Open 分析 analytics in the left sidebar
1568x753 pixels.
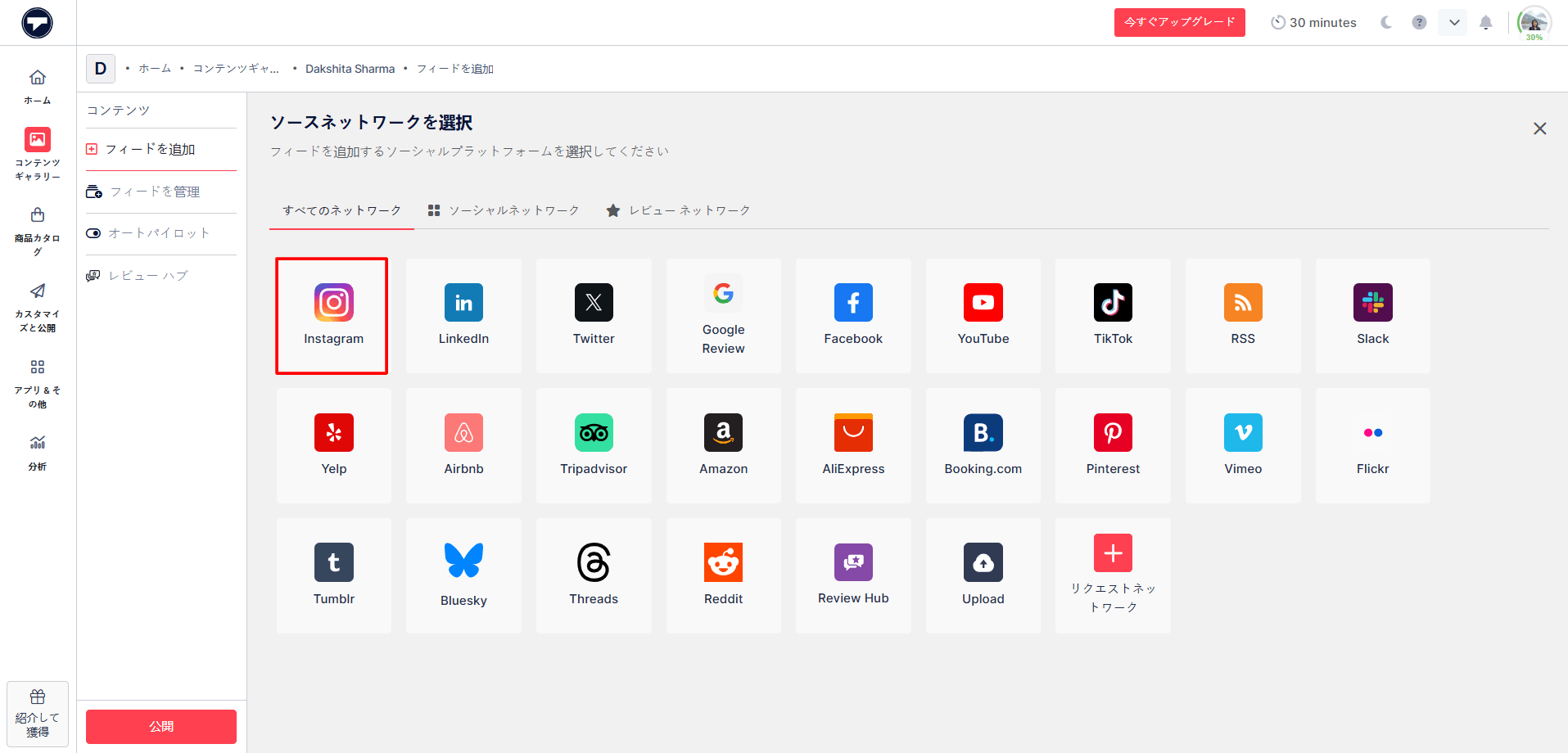pyautogui.click(x=38, y=453)
